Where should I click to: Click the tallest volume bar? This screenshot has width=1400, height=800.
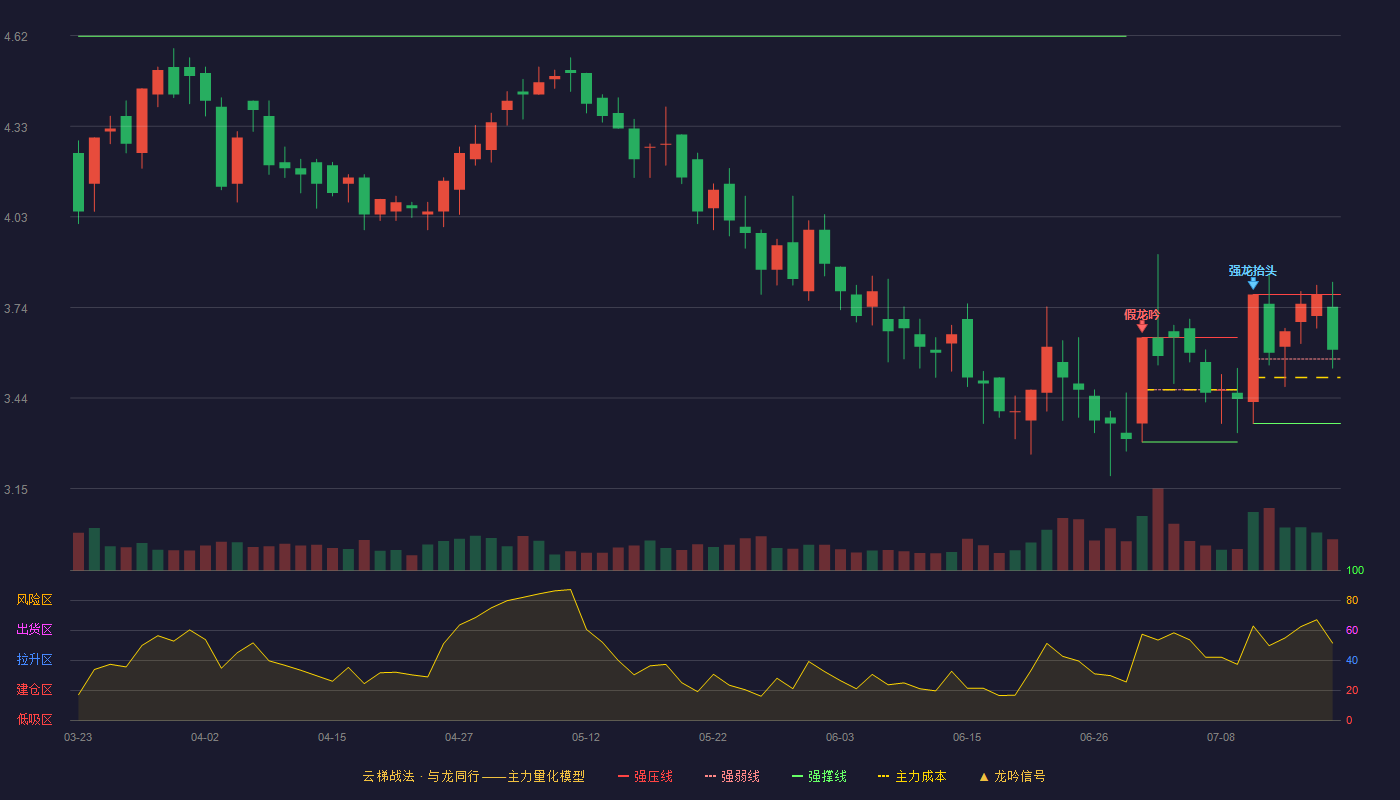click(x=1158, y=529)
